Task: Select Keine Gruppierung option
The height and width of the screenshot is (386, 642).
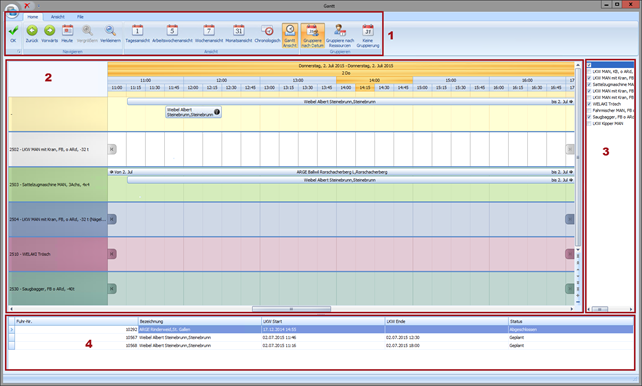Action: point(368,35)
